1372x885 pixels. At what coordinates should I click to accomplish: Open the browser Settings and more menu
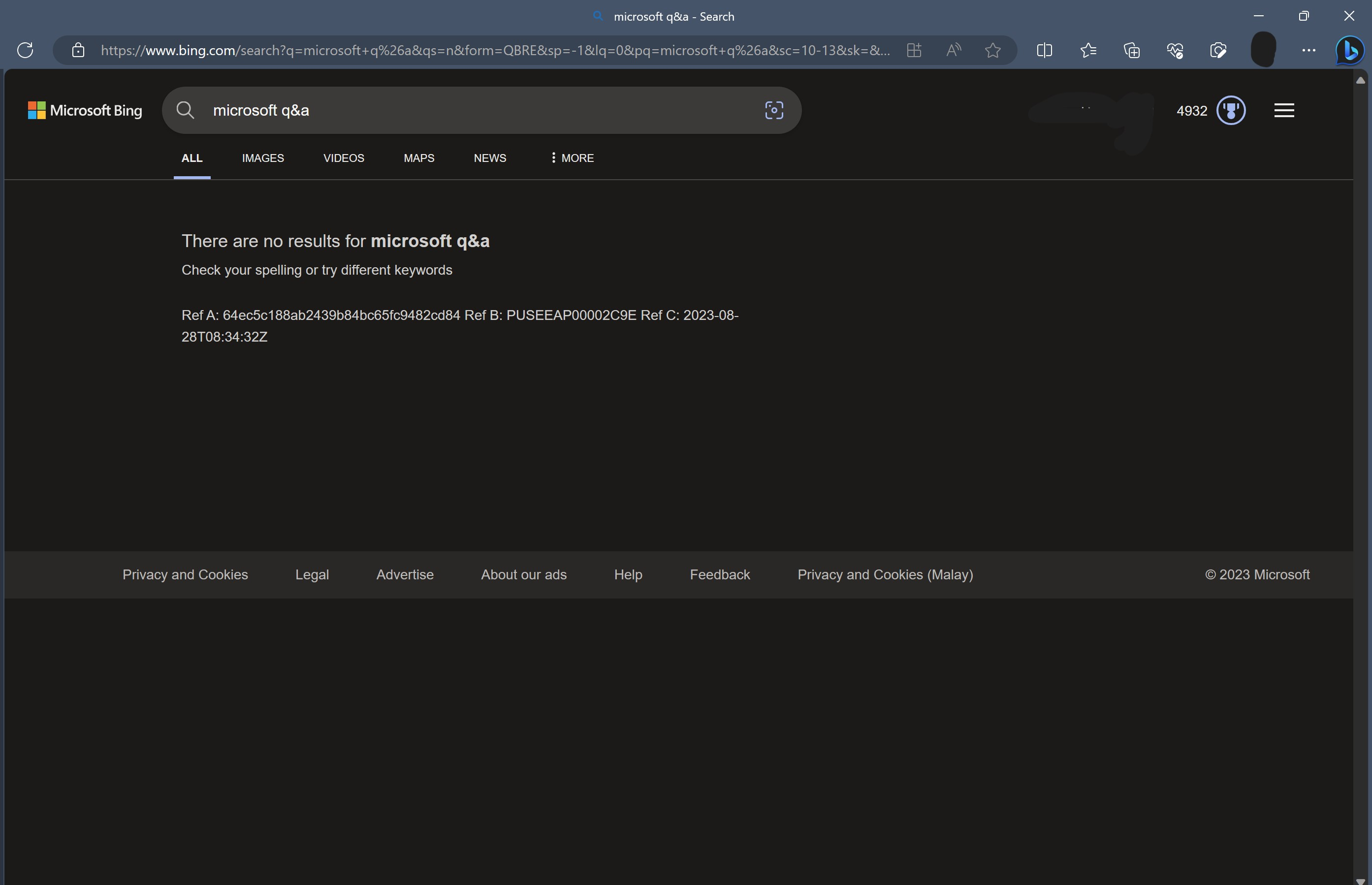tap(1309, 51)
